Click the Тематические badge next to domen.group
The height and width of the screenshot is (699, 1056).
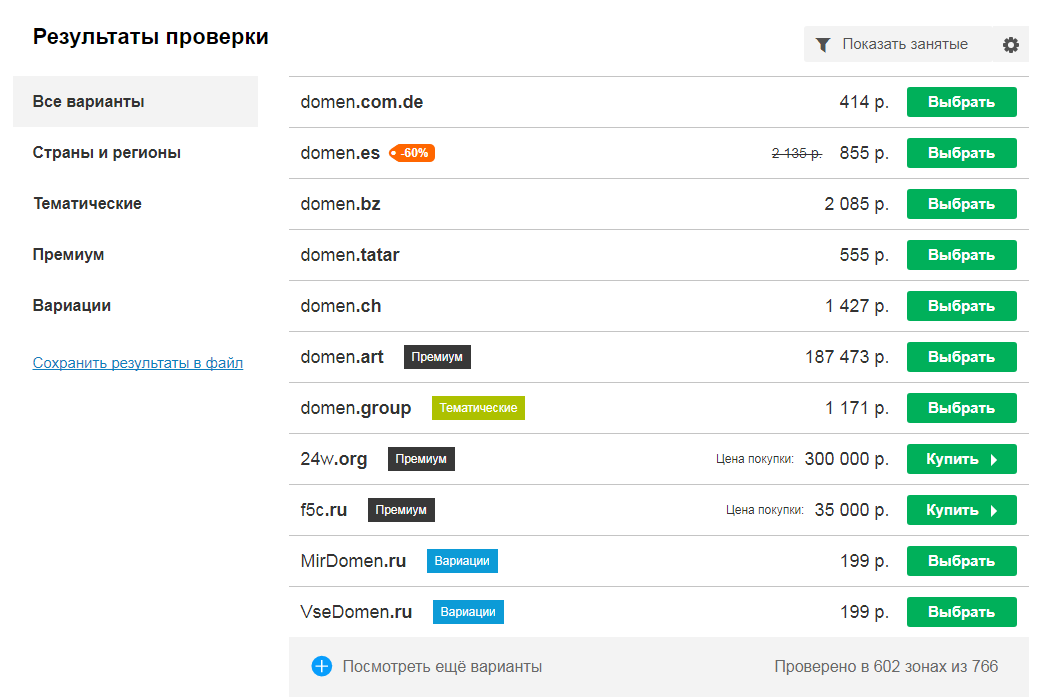(x=478, y=408)
